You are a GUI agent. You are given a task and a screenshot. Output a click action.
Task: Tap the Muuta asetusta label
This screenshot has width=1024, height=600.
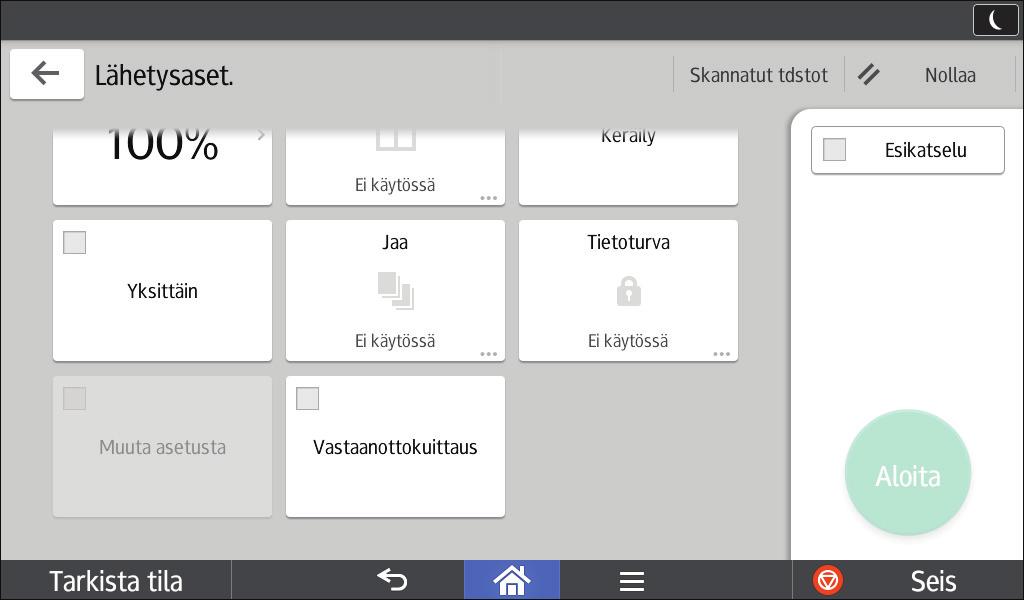tap(163, 447)
